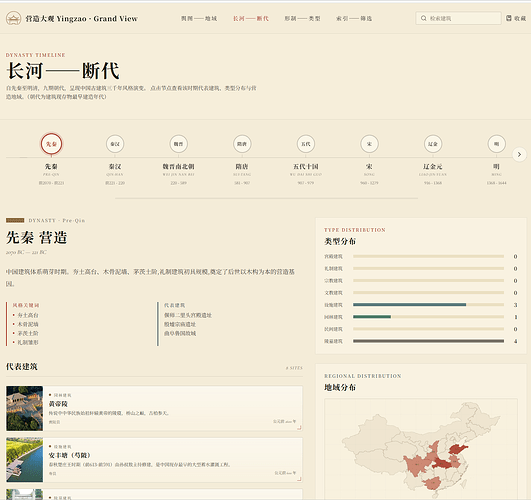531x500 pixels.
Task: Open the 安丰塘 card thumbnail image
Action: 24,460
